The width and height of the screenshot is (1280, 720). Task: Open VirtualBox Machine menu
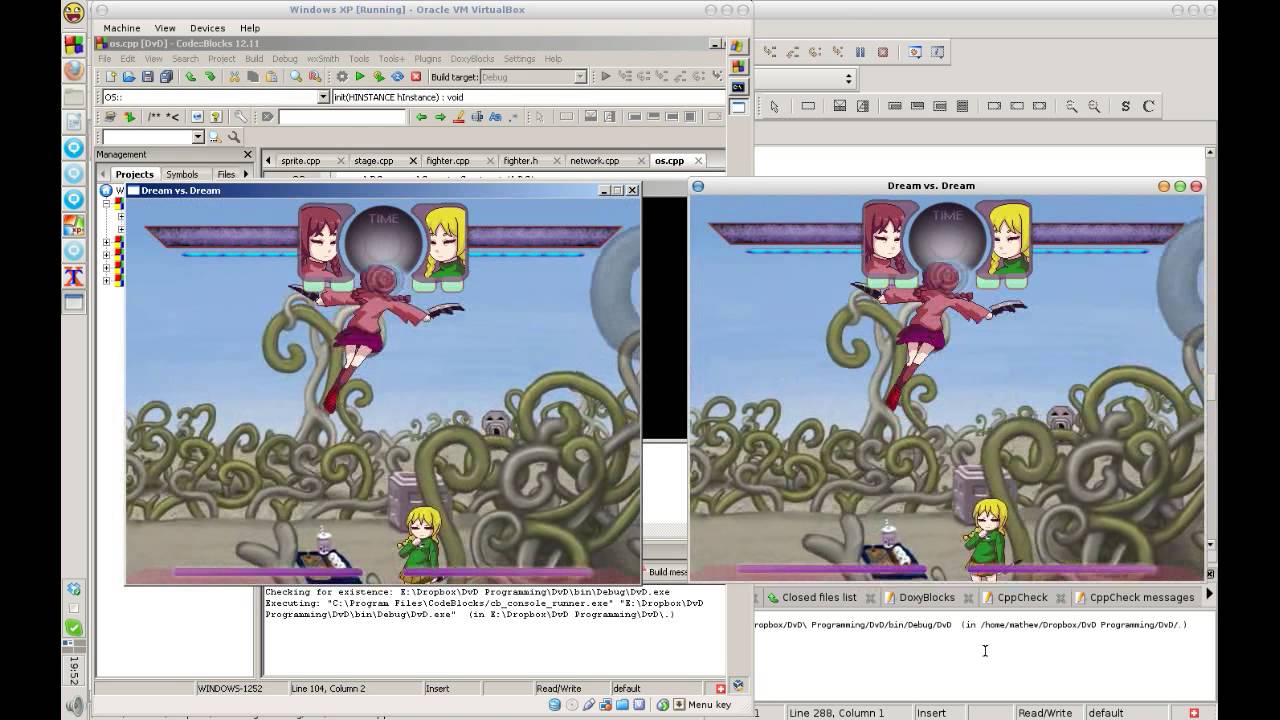(x=122, y=28)
